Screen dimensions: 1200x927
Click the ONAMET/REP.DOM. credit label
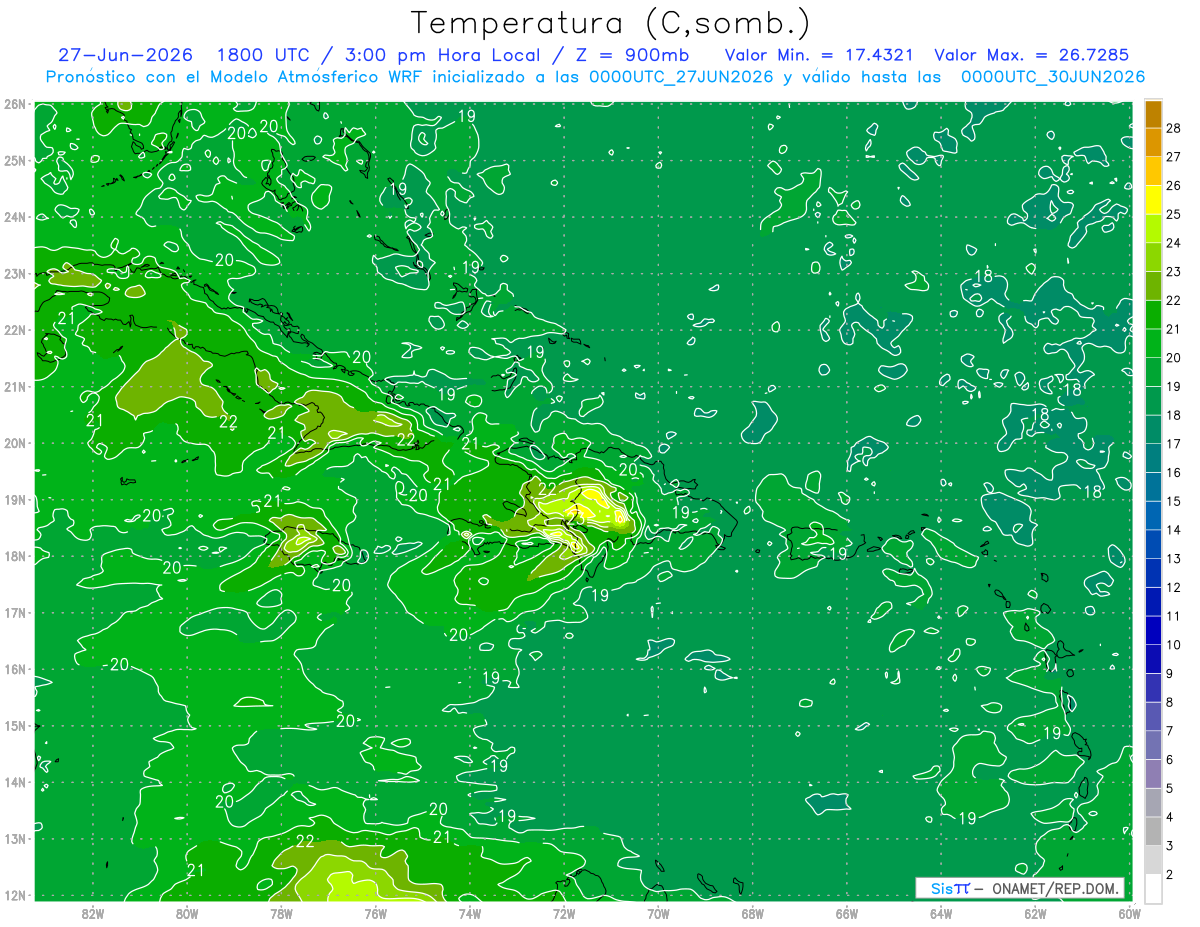click(1057, 888)
